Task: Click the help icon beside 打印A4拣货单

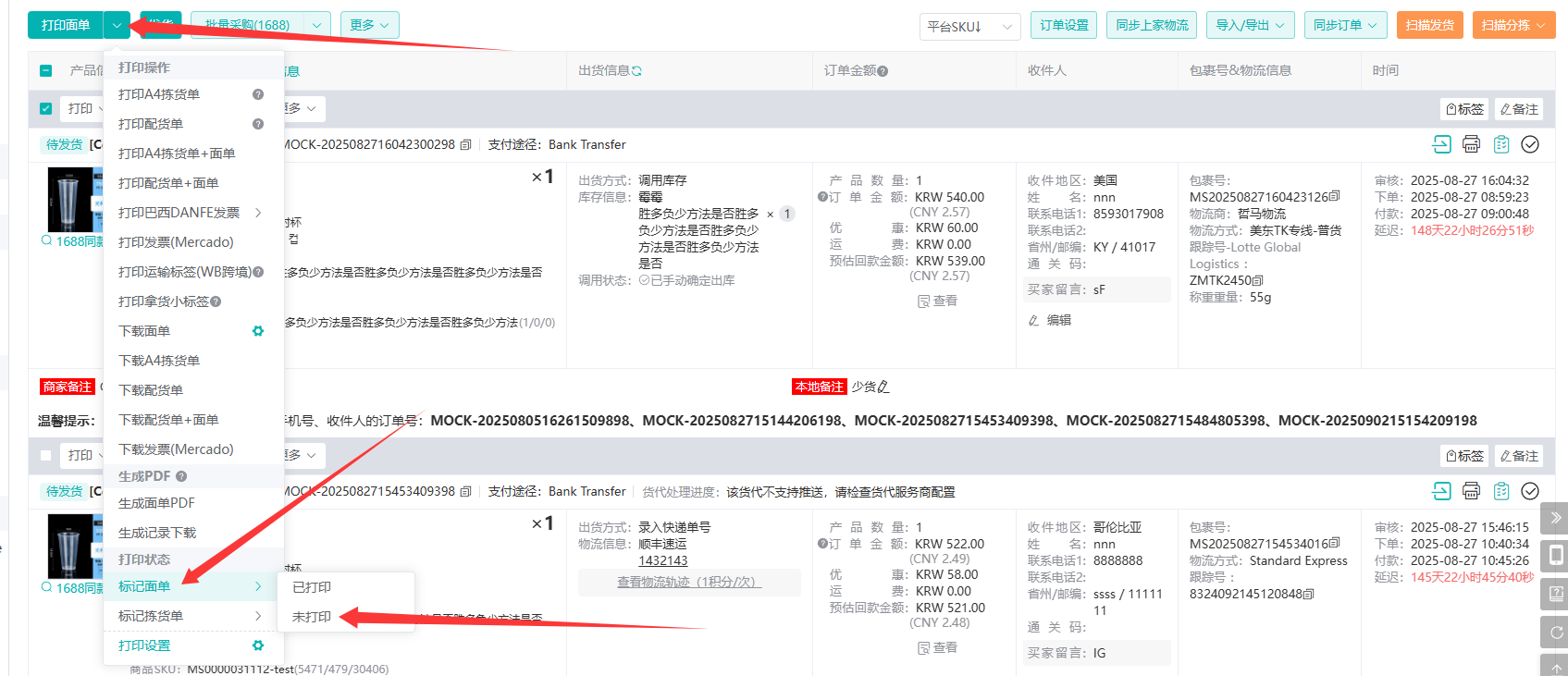Action: pos(258,94)
